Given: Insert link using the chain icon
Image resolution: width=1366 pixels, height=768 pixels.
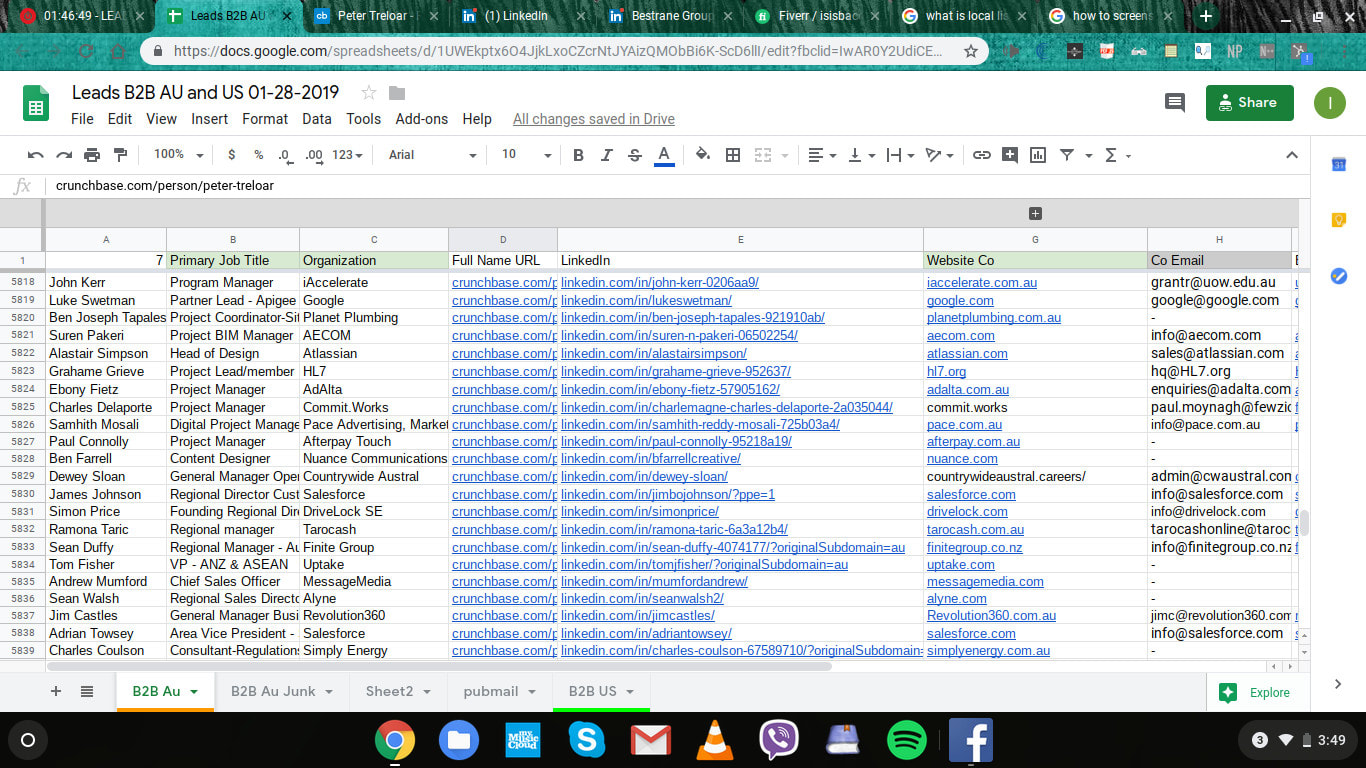Looking at the screenshot, I should tap(982, 155).
